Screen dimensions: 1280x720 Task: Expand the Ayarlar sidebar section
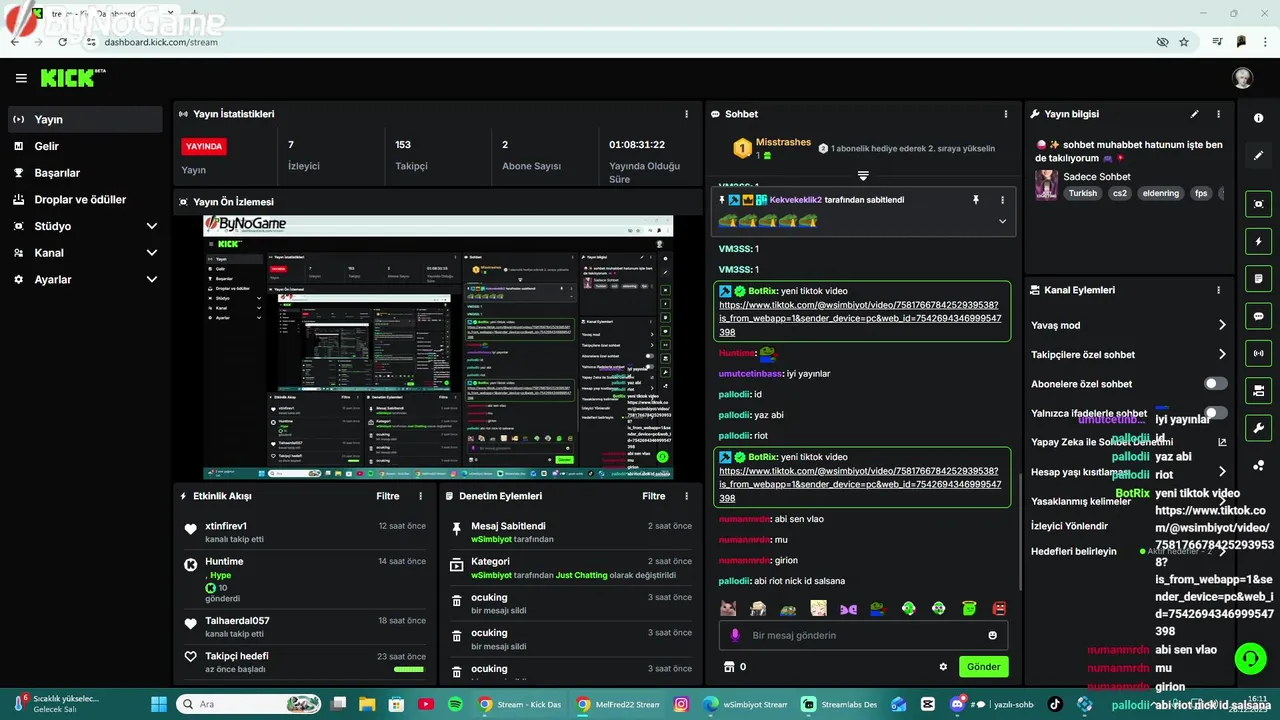[x=152, y=280]
